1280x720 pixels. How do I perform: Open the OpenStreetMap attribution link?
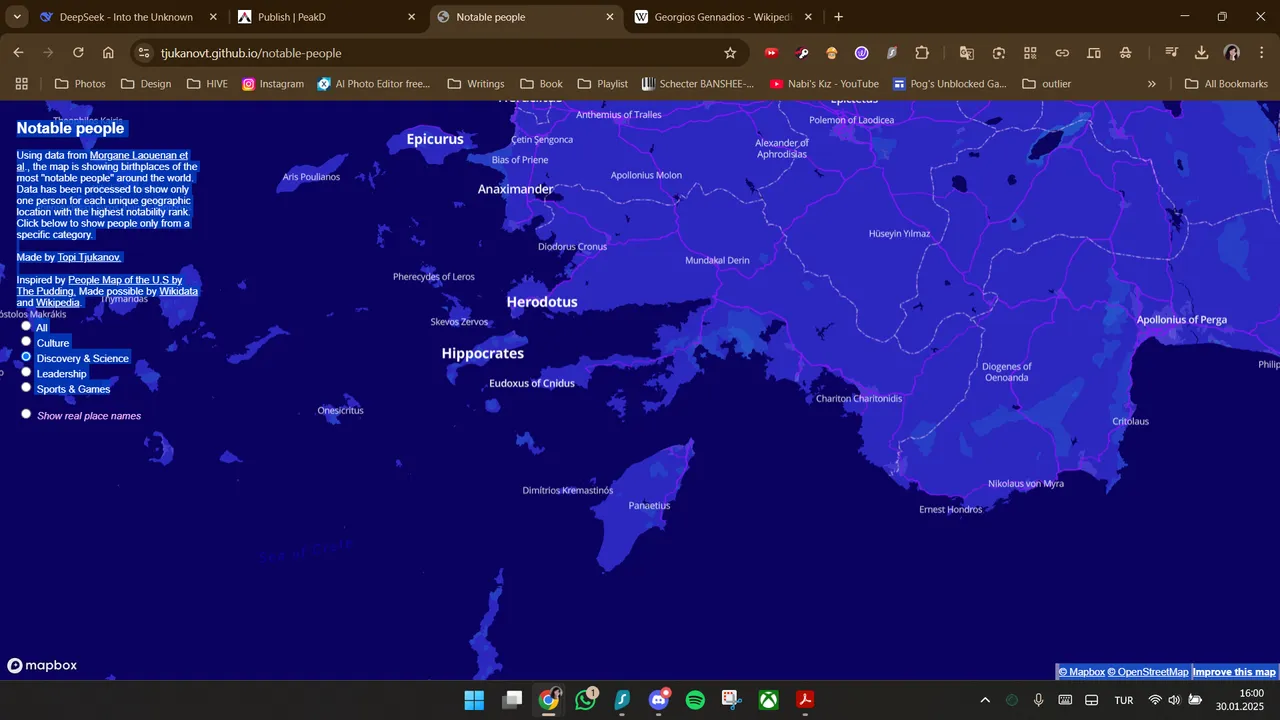(1148, 672)
